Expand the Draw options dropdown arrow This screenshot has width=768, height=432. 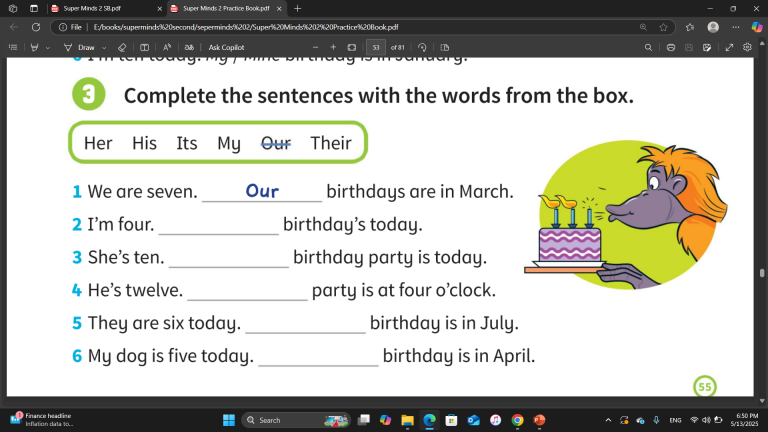[105, 47]
